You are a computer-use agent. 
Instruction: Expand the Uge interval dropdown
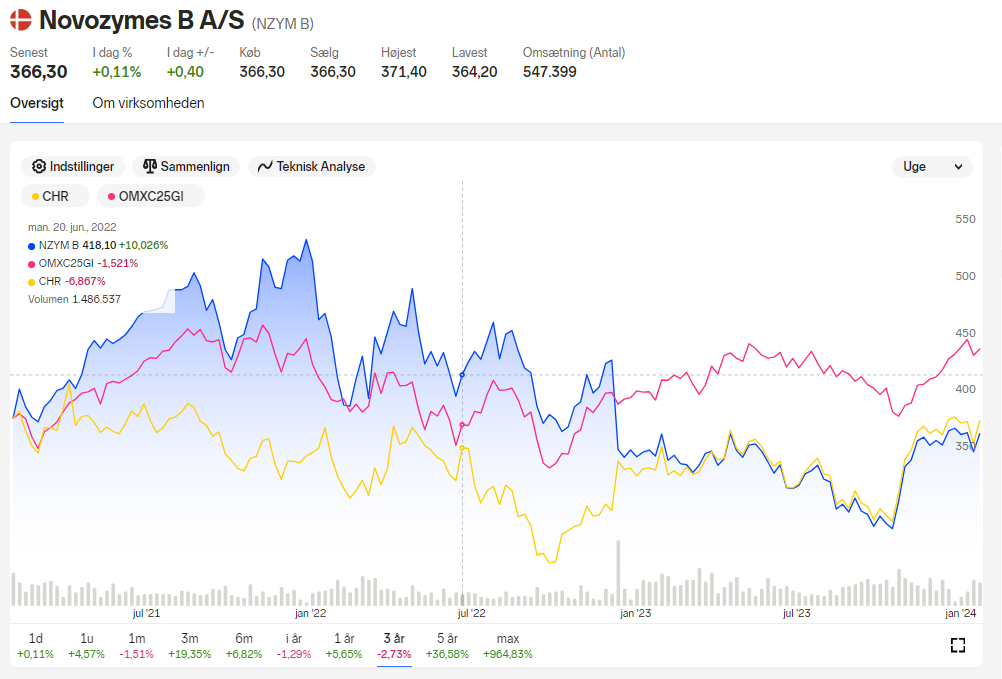(932, 167)
